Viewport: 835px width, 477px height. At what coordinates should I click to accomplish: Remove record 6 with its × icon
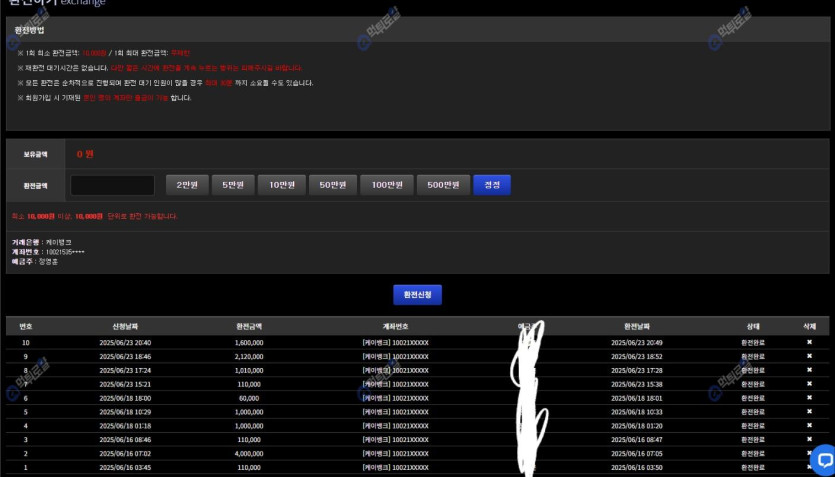pos(809,398)
